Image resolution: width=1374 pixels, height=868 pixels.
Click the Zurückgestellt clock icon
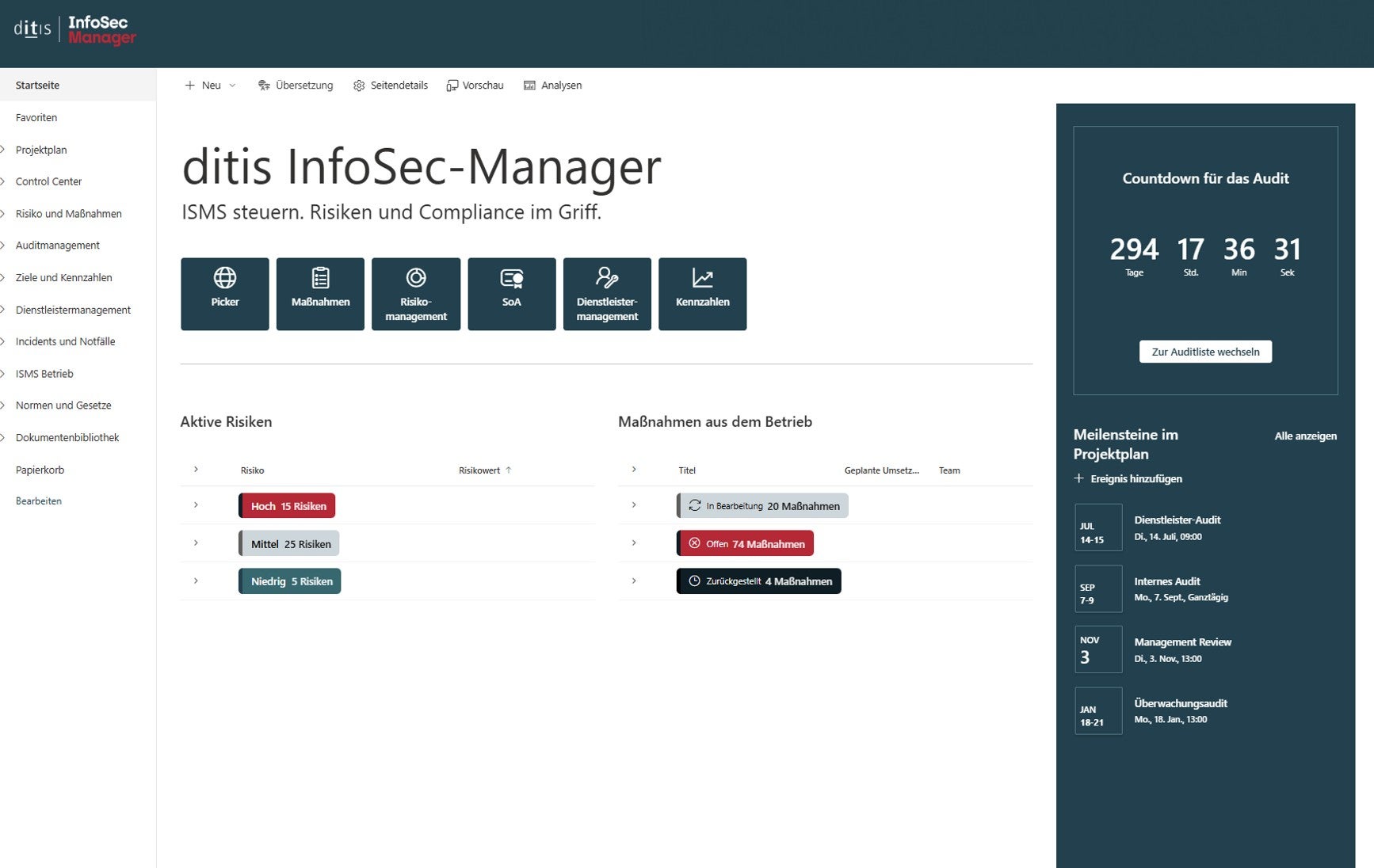695,581
